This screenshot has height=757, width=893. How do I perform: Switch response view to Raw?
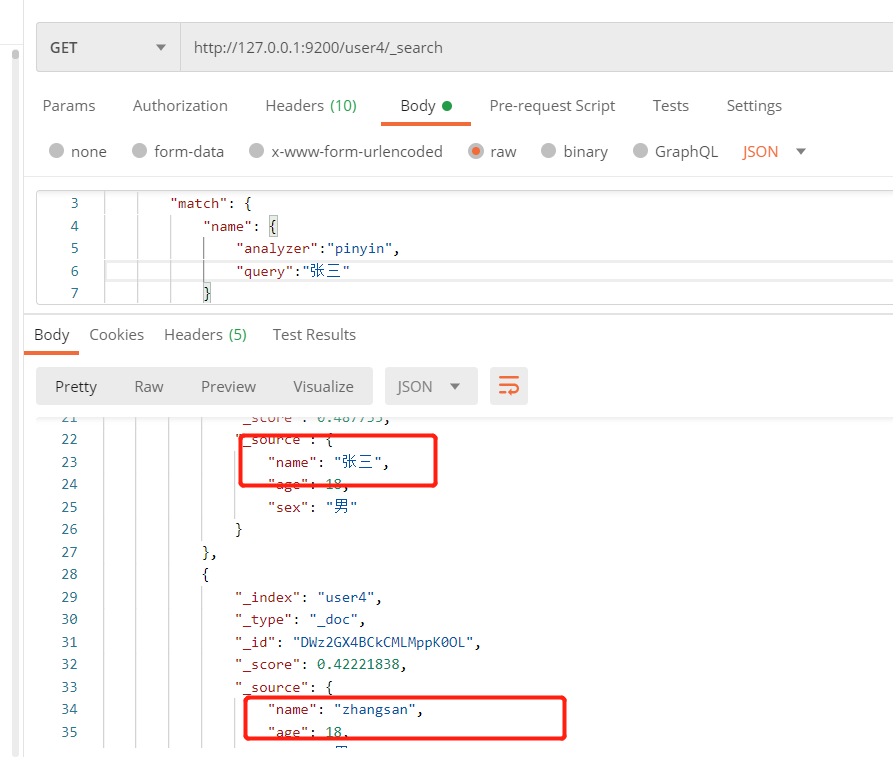tap(148, 386)
